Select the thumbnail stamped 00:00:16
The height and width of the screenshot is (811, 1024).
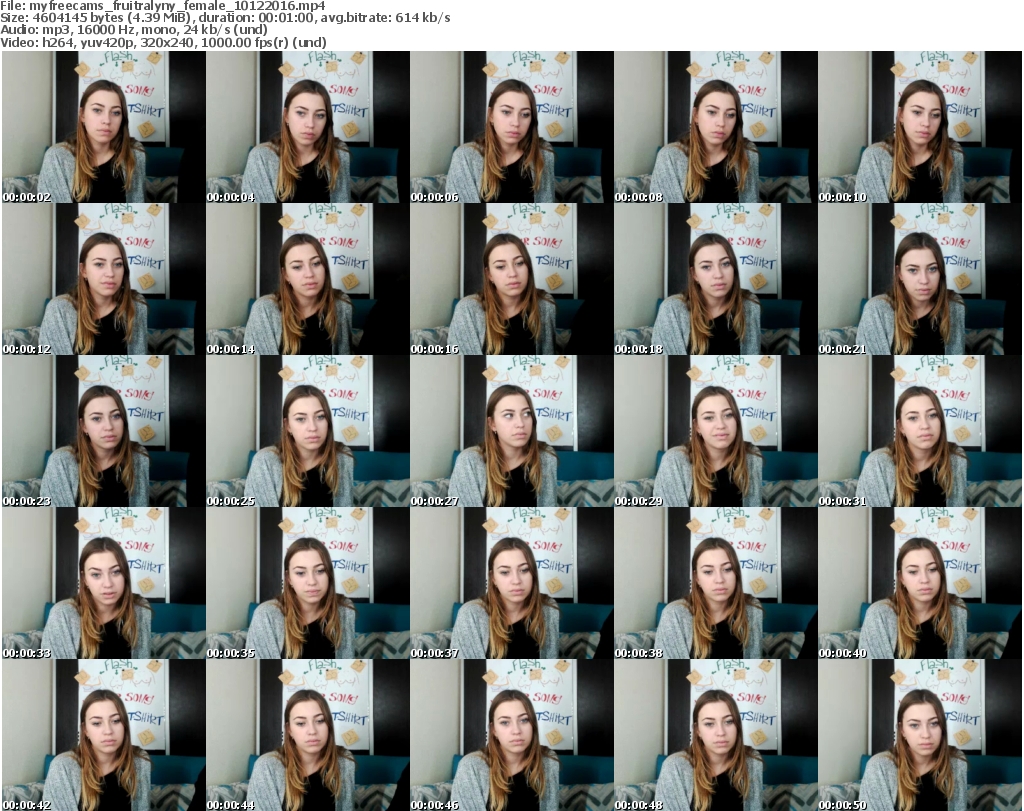512,279
